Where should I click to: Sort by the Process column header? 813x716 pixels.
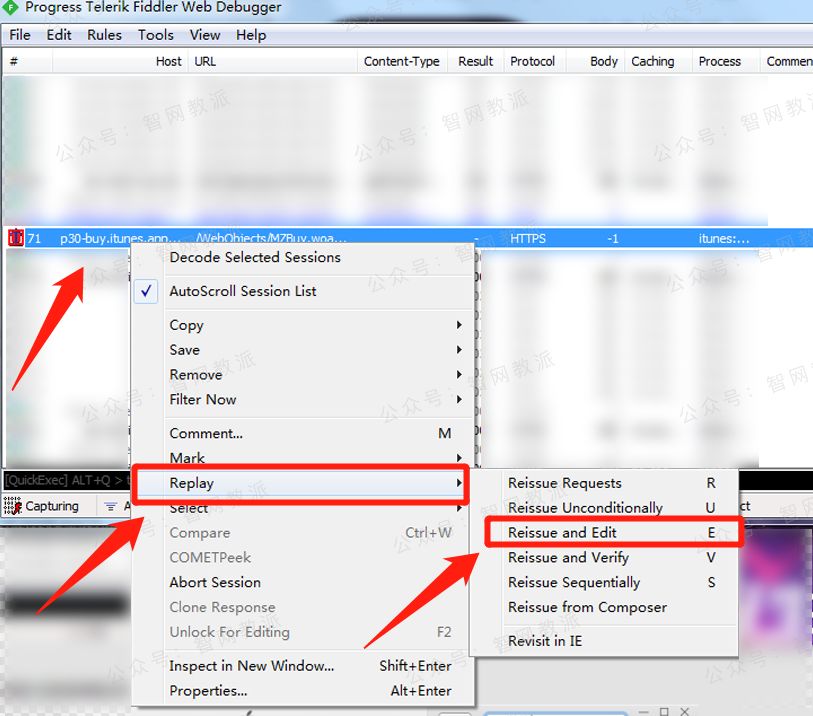pyautogui.click(x=726, y=61)
